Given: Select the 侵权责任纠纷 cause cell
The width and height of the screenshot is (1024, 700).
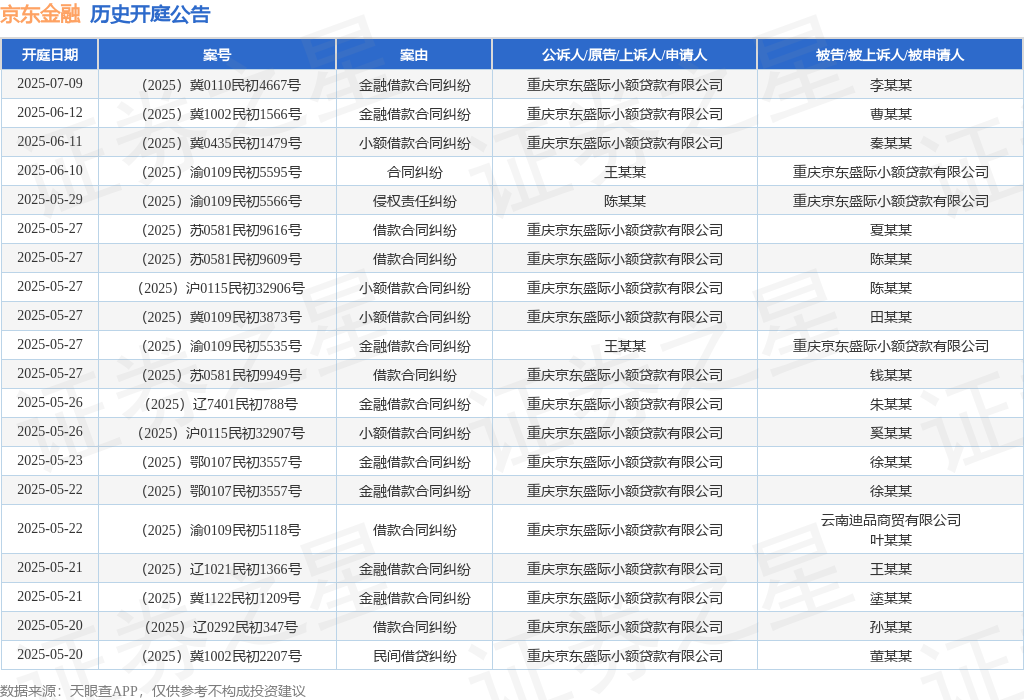Looking at the screenshot, I should (x=414, y=201).
